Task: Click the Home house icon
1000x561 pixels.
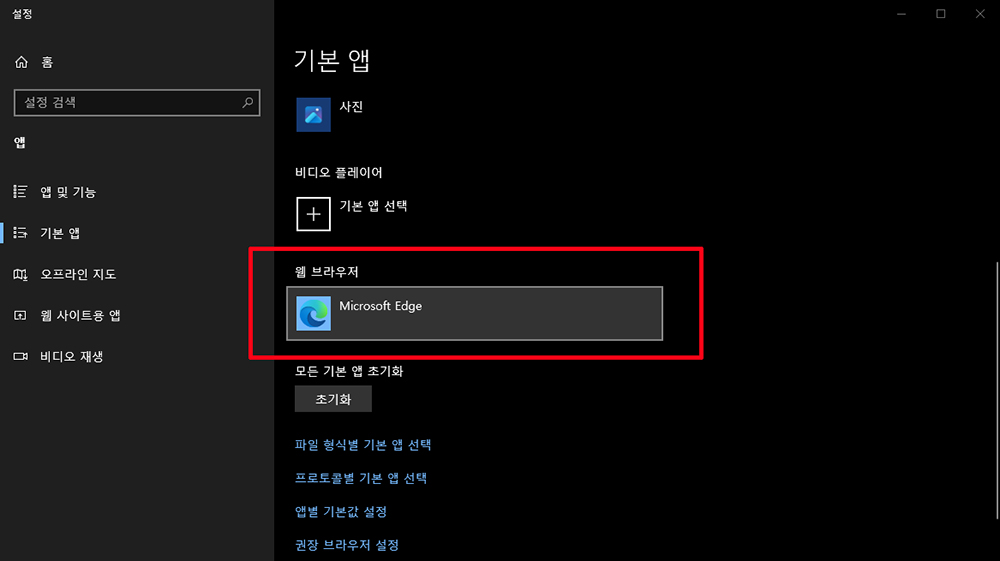Action: pyautogui.click(x=21, y=62)
